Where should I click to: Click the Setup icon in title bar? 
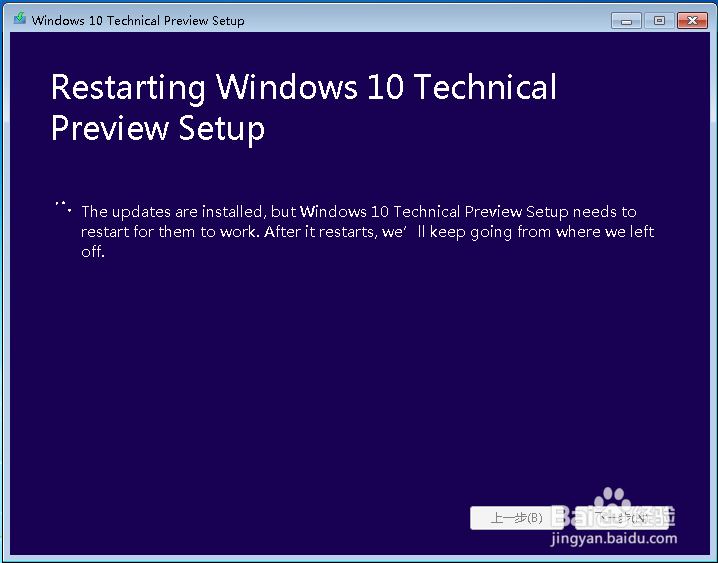click(19, 19)
